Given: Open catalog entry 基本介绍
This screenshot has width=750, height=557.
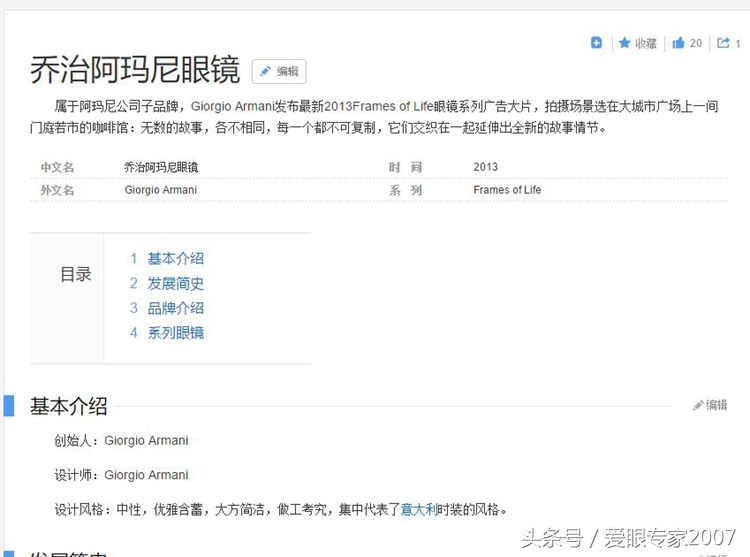Looking at the screenshot, I should [x=176, y=259].
